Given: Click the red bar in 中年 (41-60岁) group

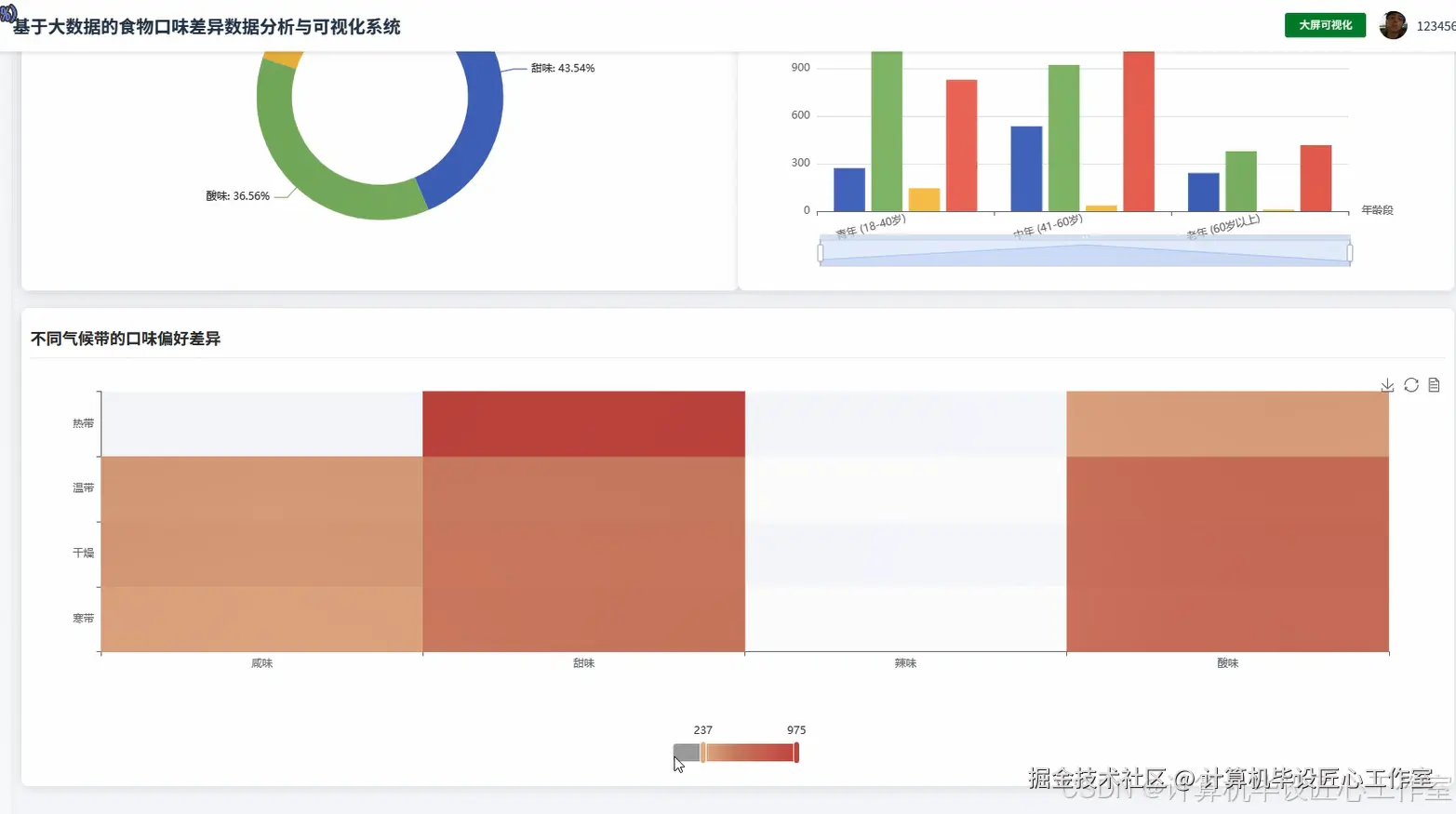Looking at the screenshot, I should [1139, 131].
